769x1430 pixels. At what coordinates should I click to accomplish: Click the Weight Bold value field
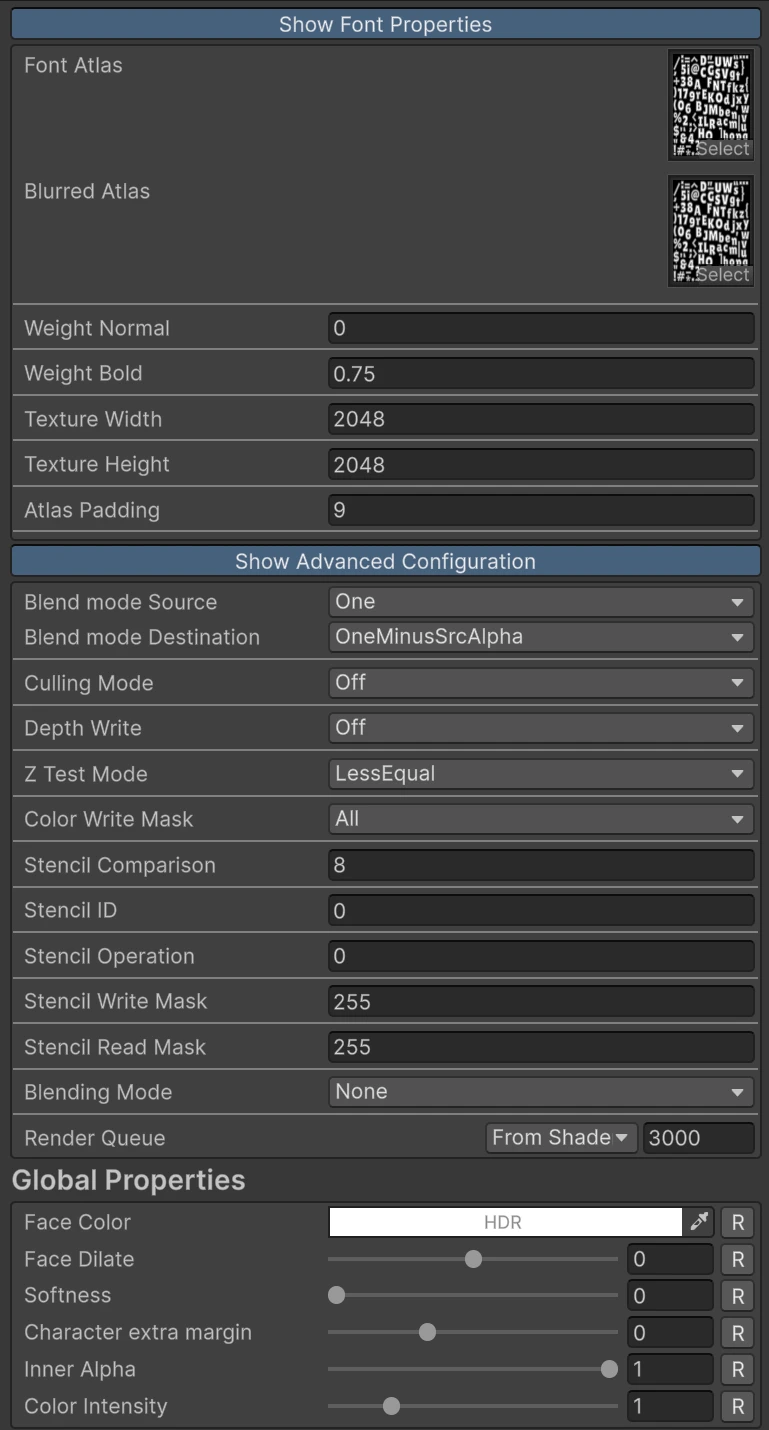coord(541,373)
